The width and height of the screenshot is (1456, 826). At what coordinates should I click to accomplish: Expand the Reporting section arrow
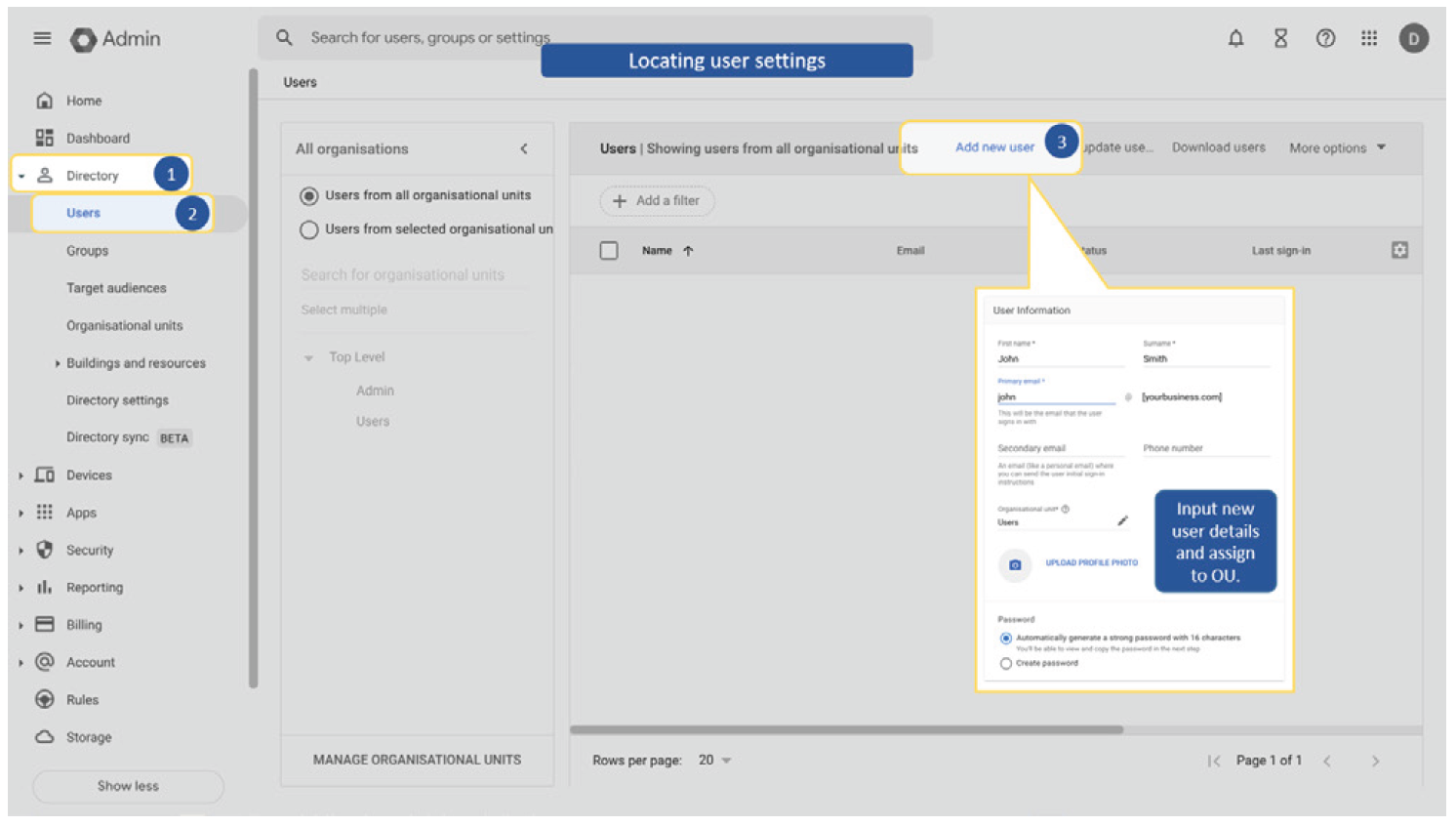point(21,588)
